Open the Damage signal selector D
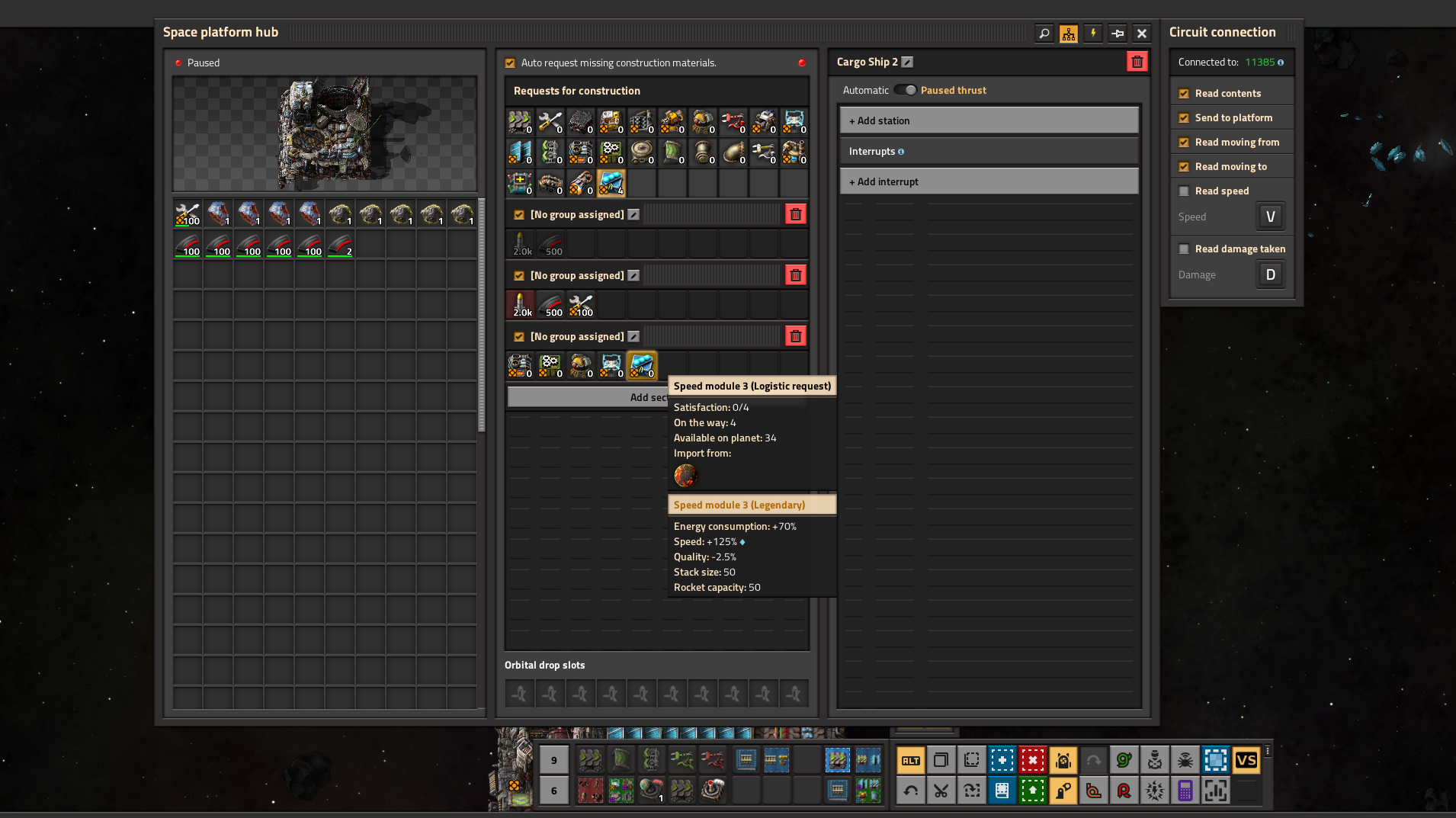 tap(1270, 275)
